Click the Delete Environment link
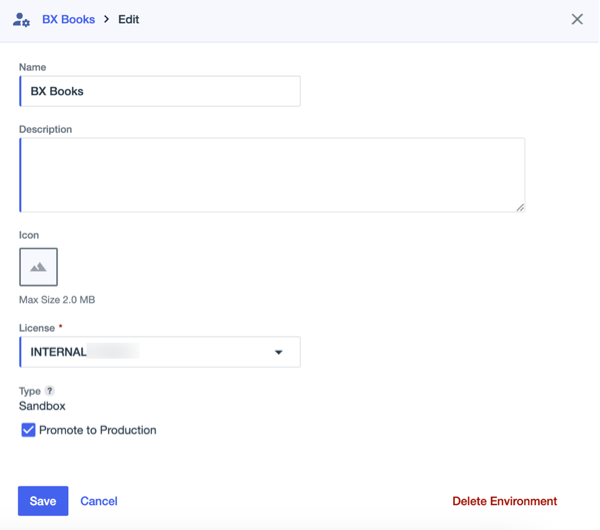600x530 pixels. (504, 501)
